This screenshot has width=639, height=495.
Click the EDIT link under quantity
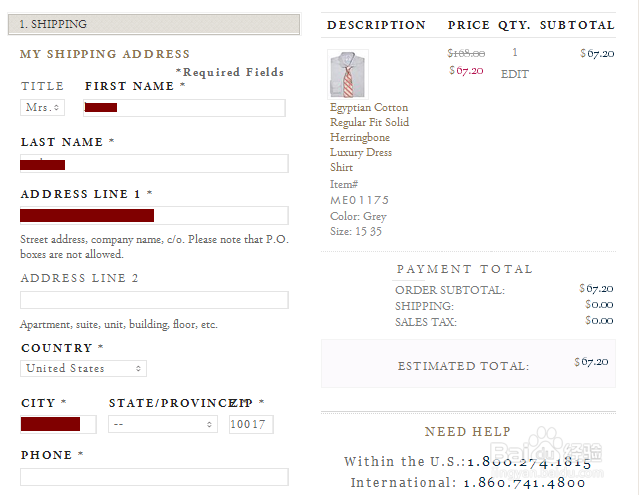tap(514, 74)
